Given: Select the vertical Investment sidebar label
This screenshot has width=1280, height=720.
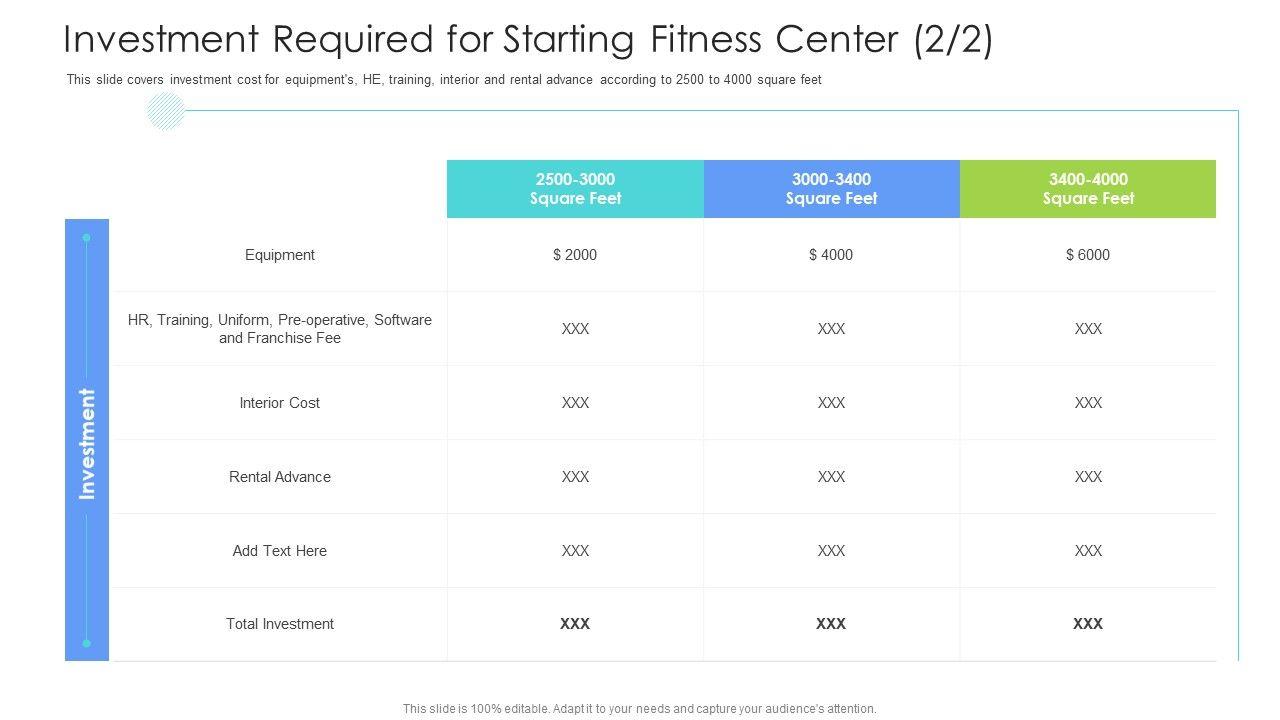Looking at the screenshot, I should pos(87,443).
